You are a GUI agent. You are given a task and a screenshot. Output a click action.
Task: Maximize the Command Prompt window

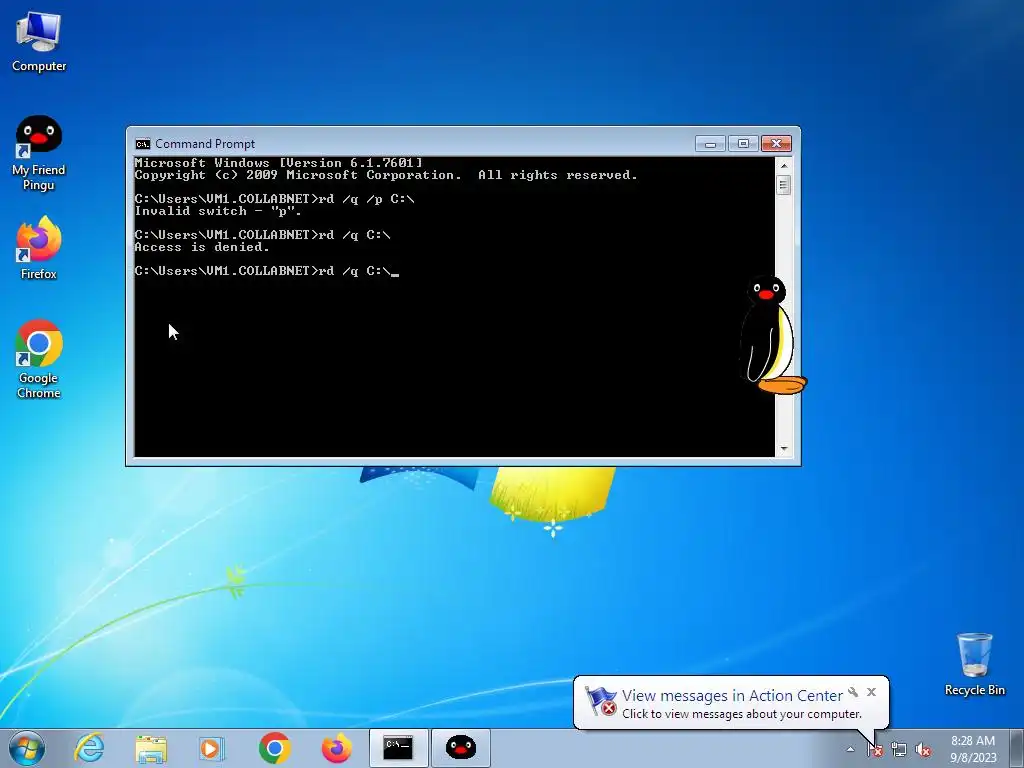coord(743,144)
